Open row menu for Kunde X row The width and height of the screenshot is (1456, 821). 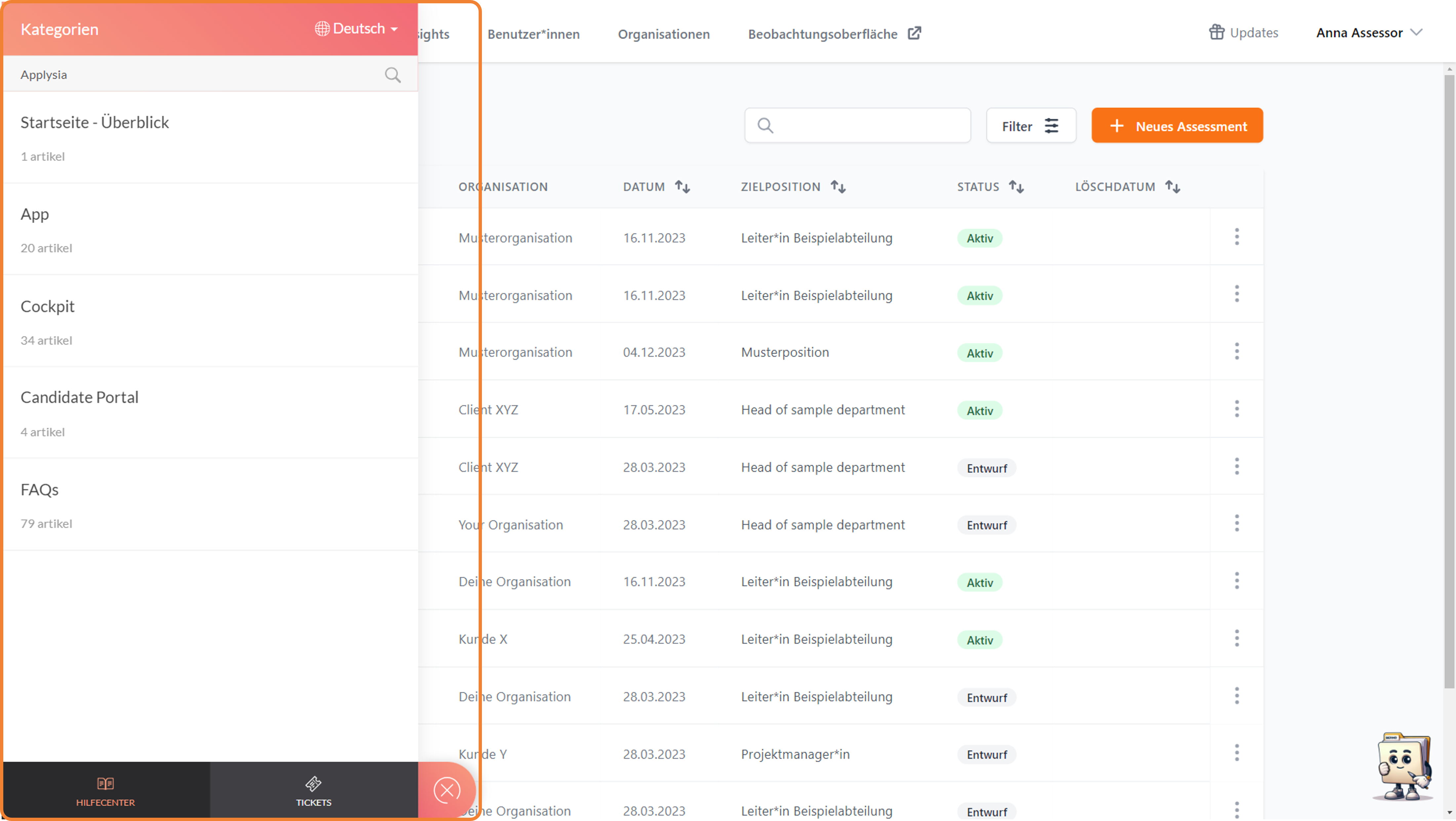point(1237,639)
